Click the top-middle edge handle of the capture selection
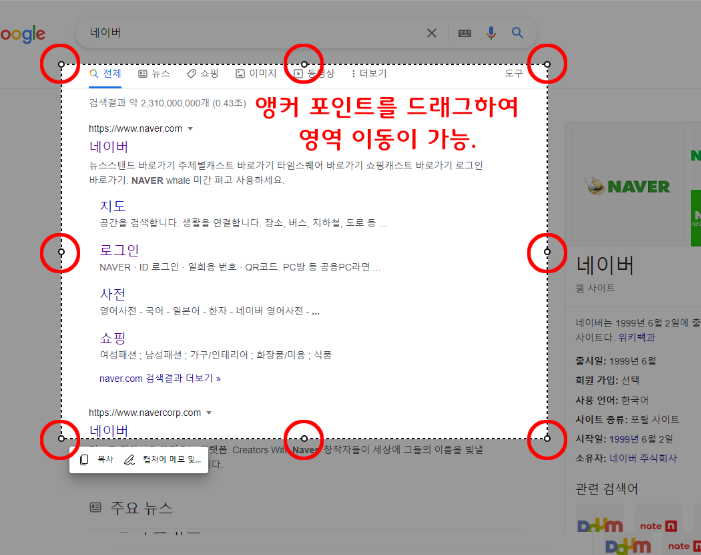The image size is (701, 555). click(304, 64)
